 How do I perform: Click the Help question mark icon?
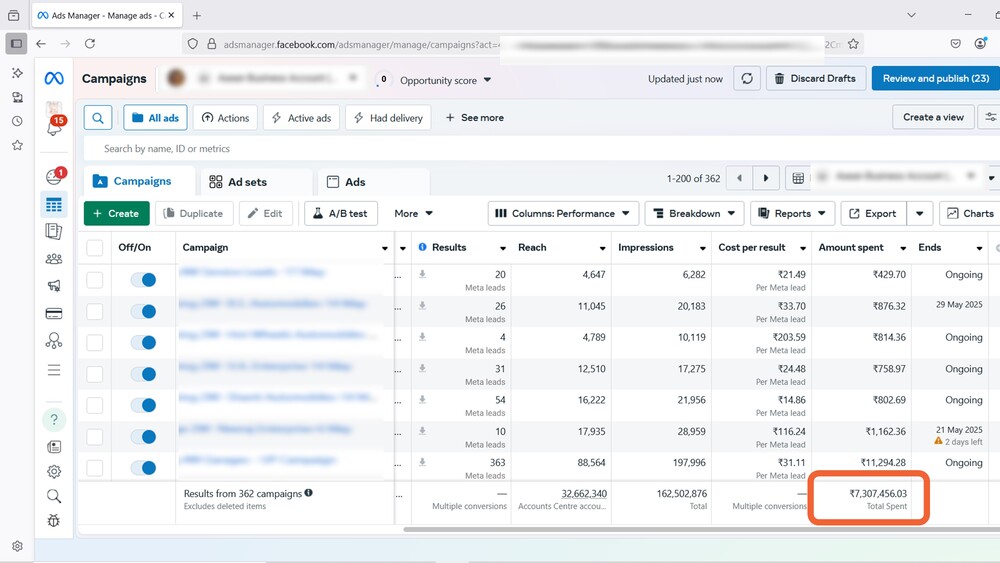pos(54,419)
